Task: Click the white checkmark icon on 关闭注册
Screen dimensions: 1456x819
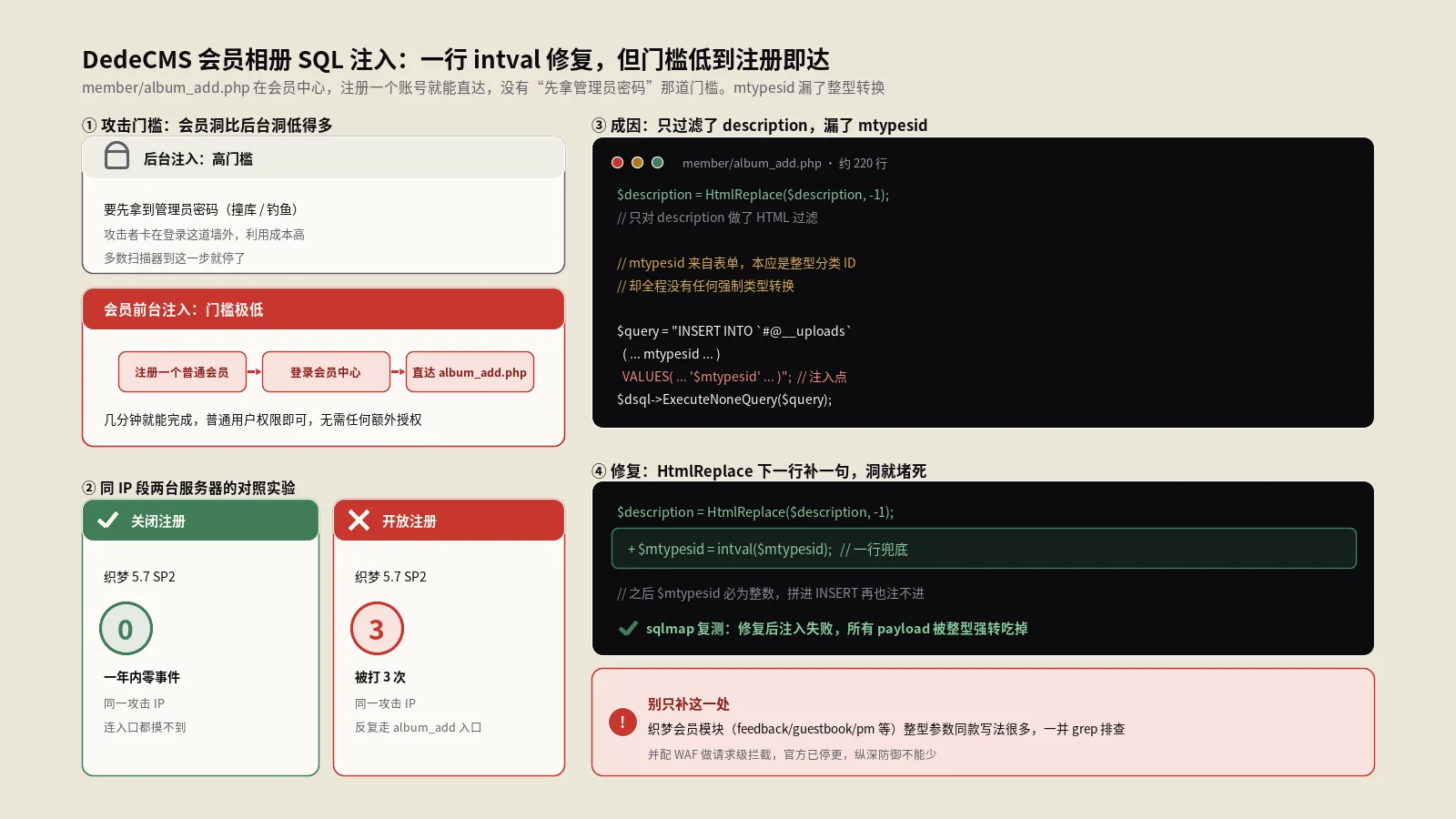Action: pyautogui.click(x=108, y=521)
